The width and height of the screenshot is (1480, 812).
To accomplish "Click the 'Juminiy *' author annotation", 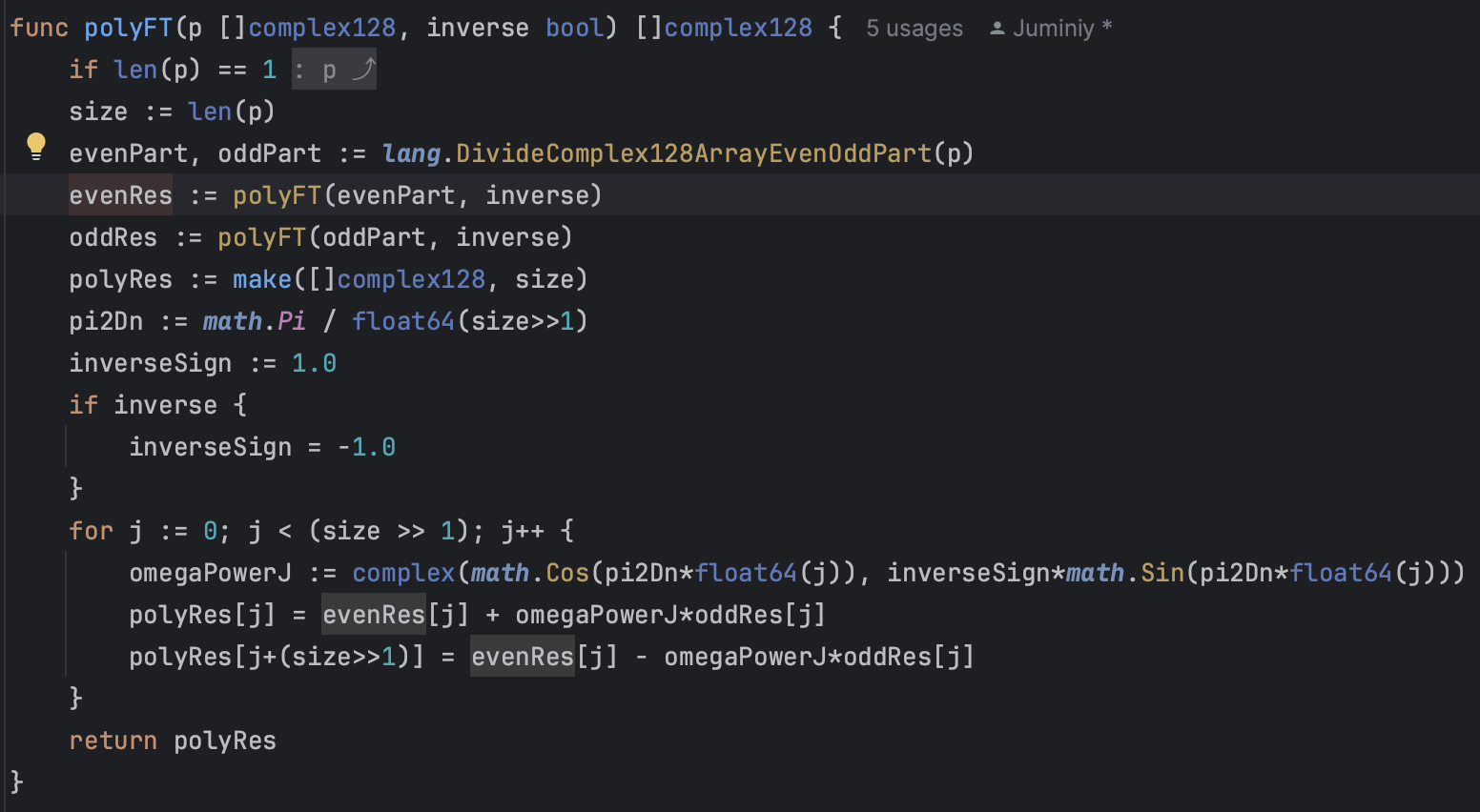I will point(1062,29).
